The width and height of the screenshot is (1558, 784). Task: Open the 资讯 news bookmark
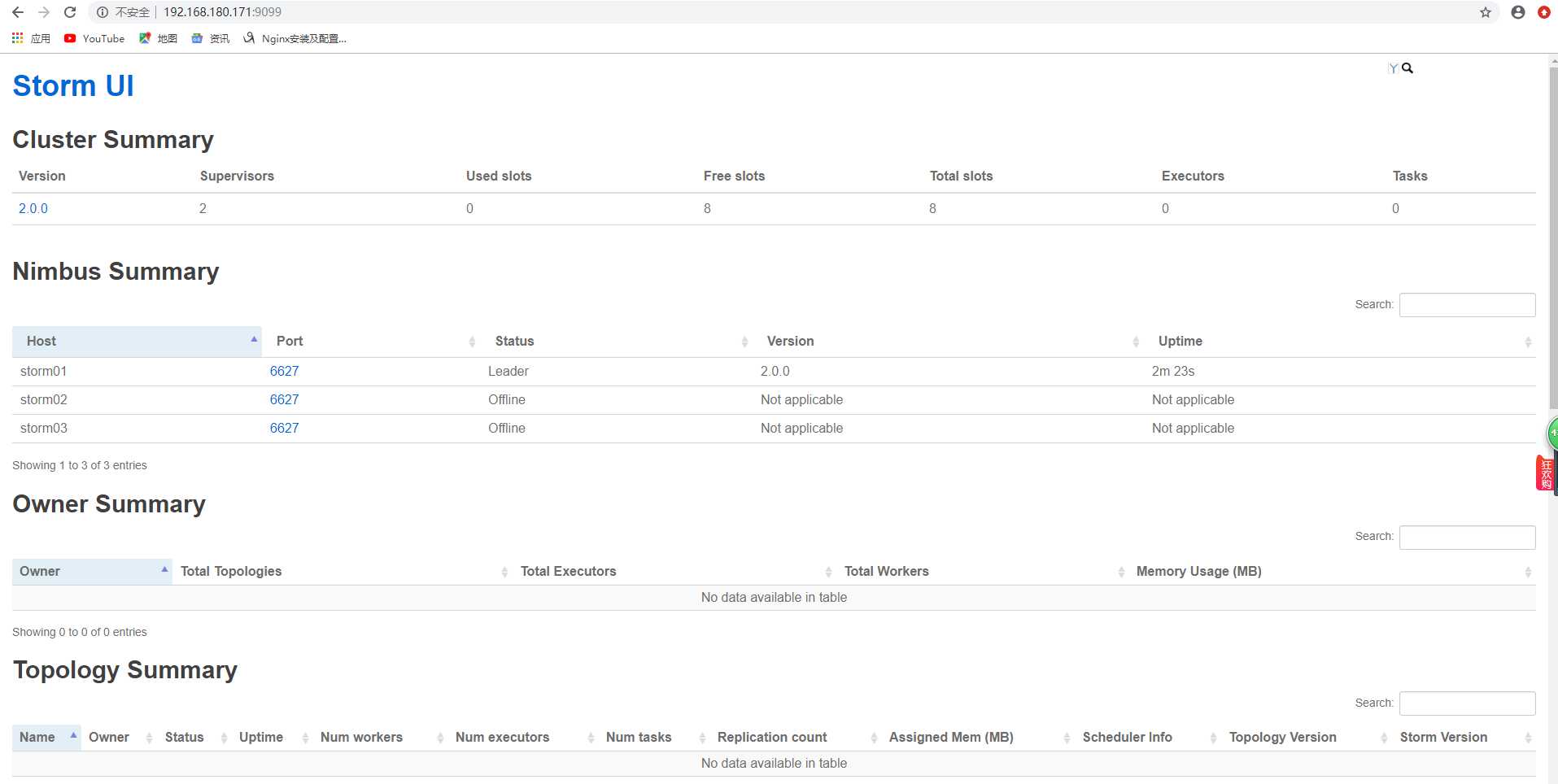tap(211, 38)
